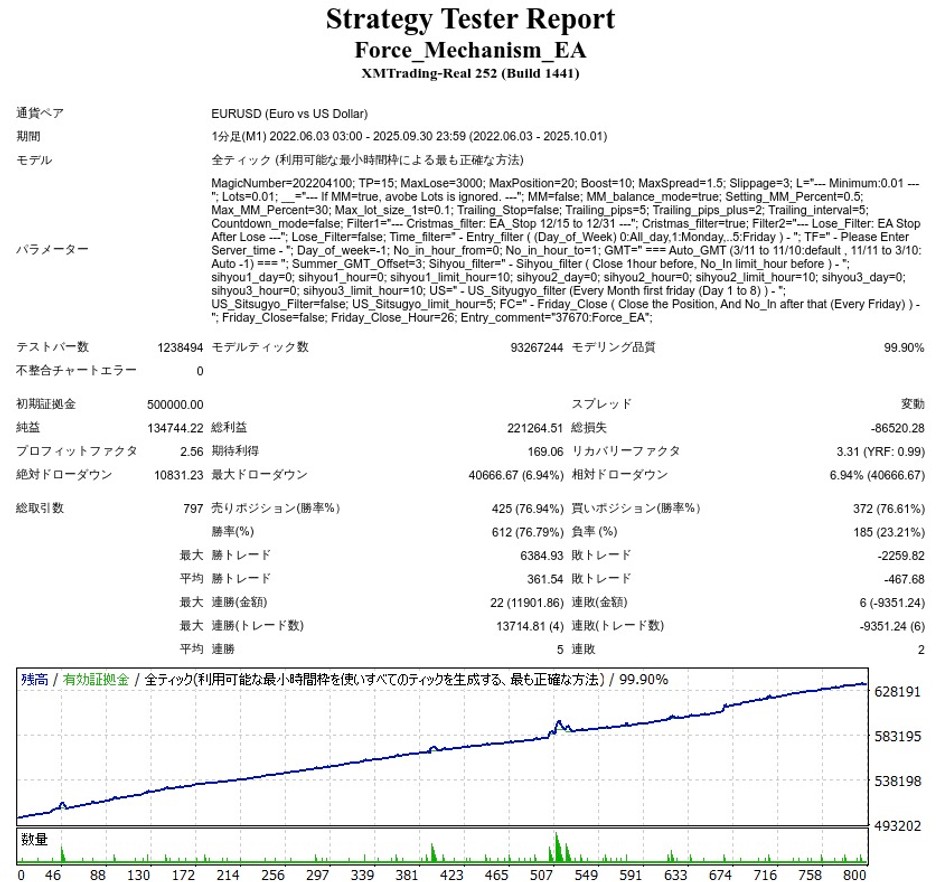Click chart axis value 628191
The image size is (940, 882).
click(x=897, y=692)
